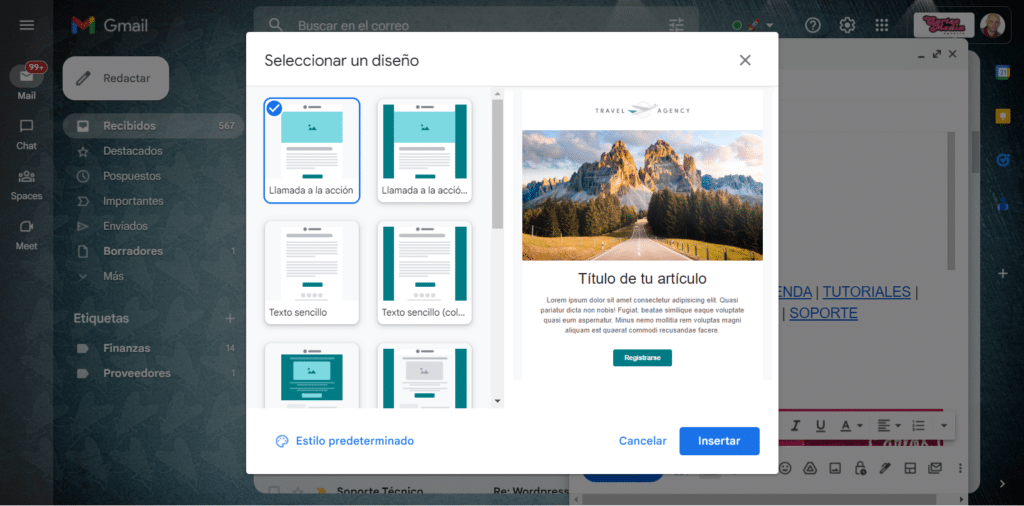The image size is (1024, 506).
Task: Click the TUTORIALES link in compose
Action: coord(867,292)
